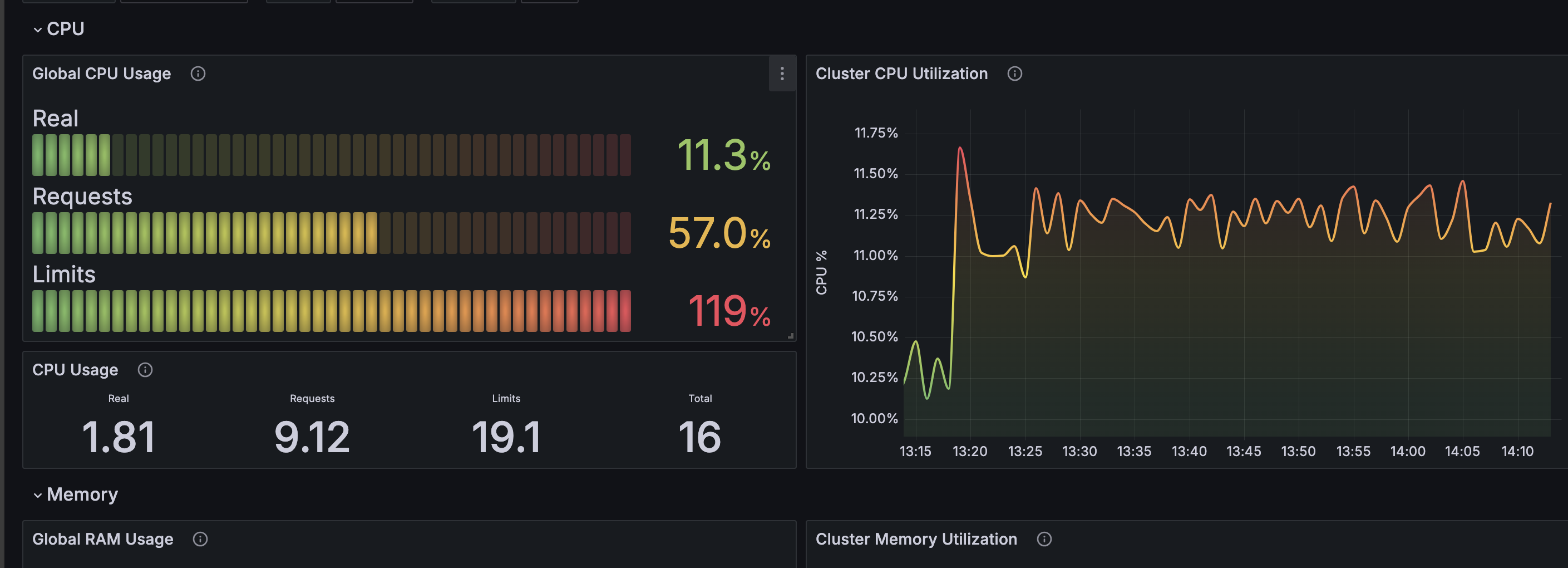Click the Global CPU Usage panel title

pyautogui.click(x=102, y=74)
